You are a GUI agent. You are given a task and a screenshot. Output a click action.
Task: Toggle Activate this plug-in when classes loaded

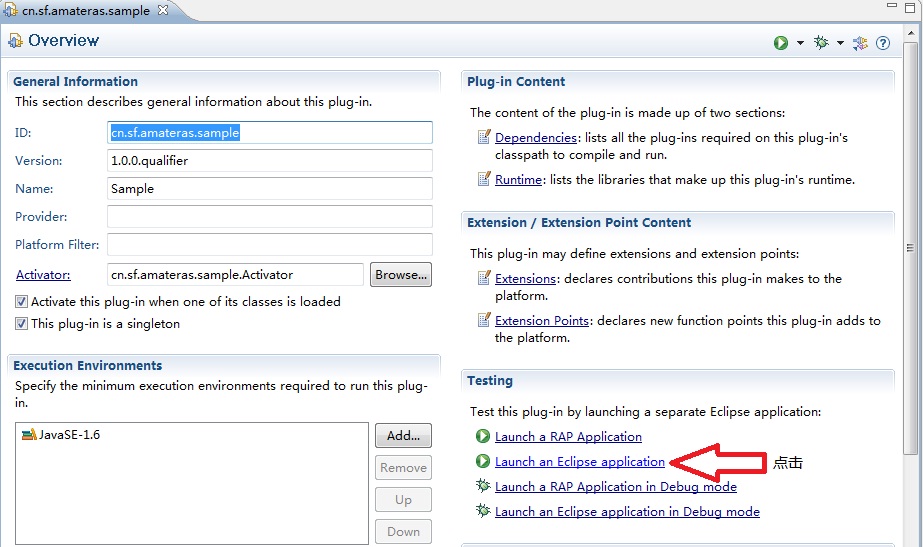point(21,301)
